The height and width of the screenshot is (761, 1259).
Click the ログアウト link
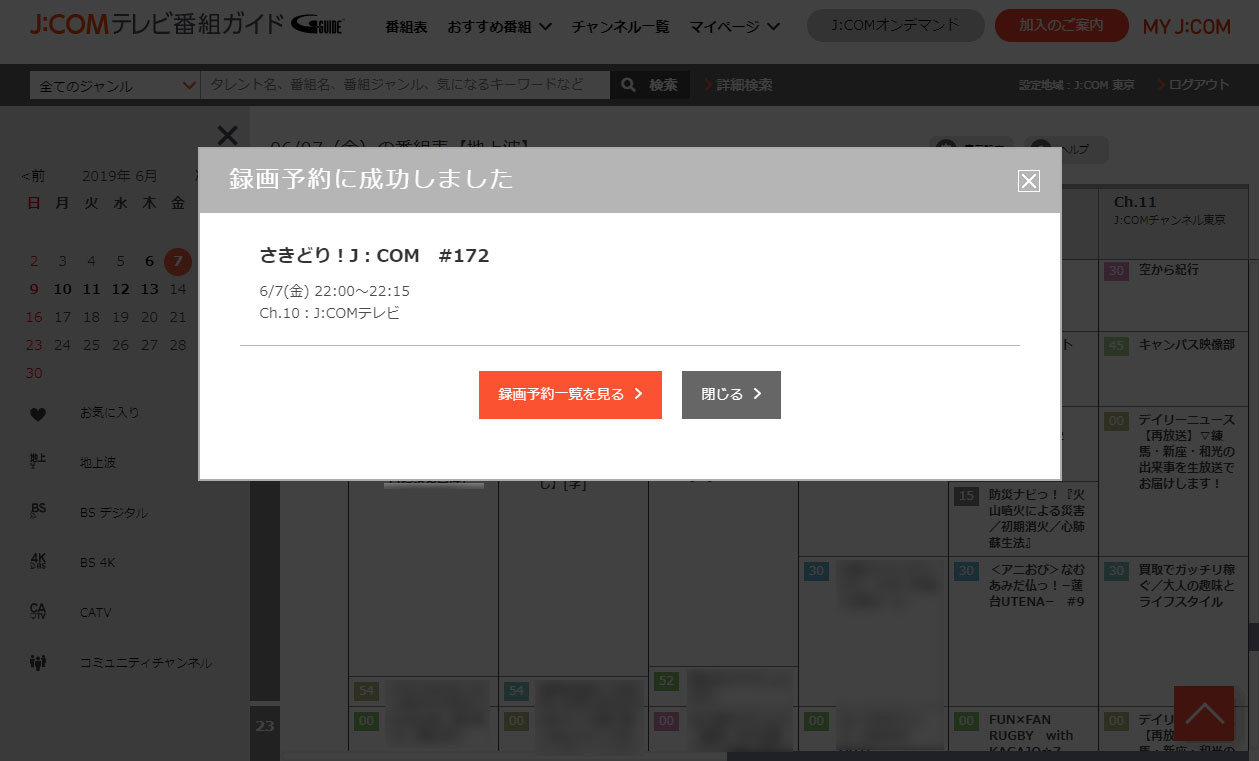(x=1193, y=85)
